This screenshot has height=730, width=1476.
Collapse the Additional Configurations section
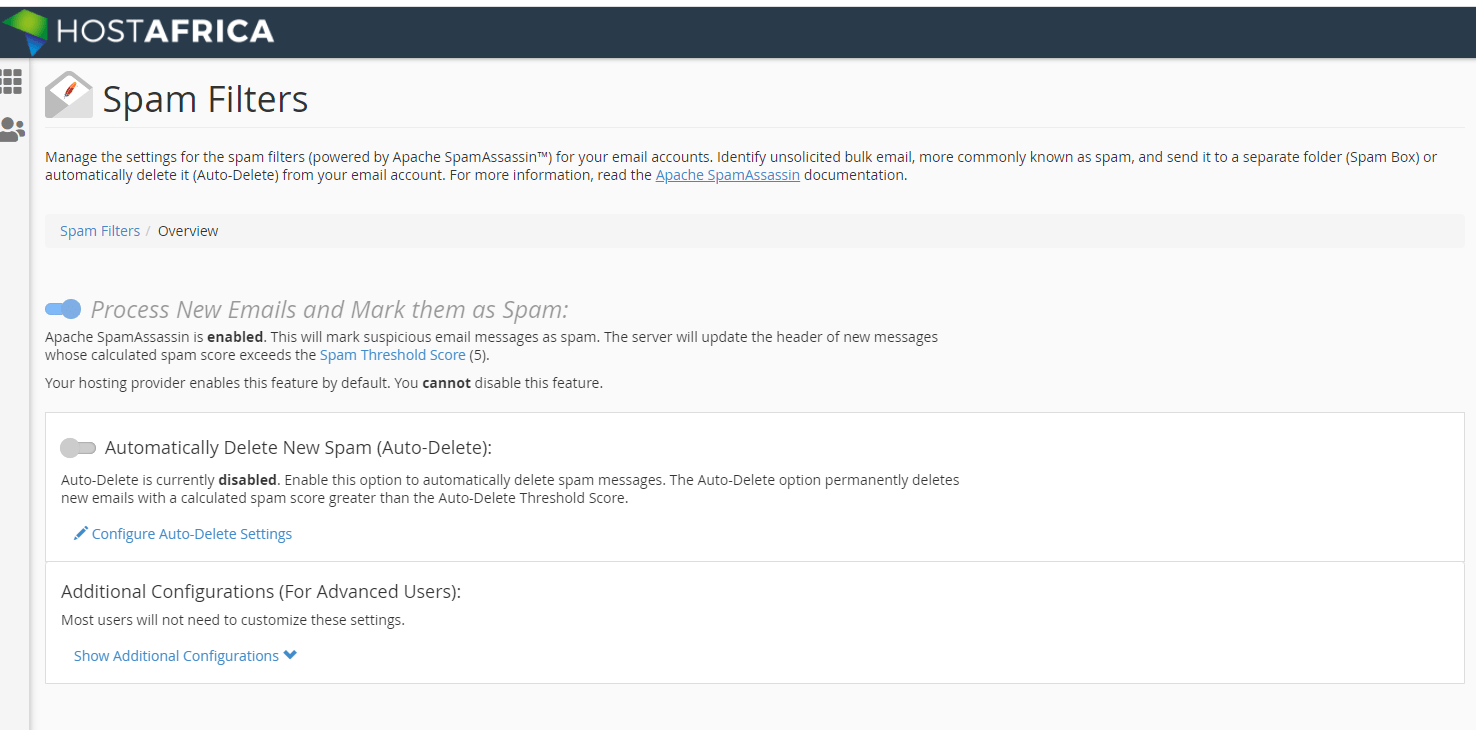177,655
